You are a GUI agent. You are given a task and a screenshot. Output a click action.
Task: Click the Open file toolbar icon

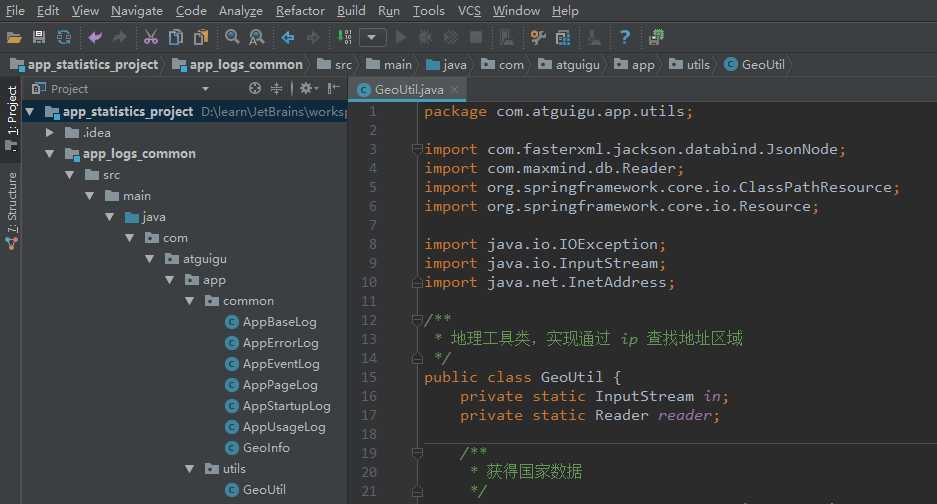[14, 38]
